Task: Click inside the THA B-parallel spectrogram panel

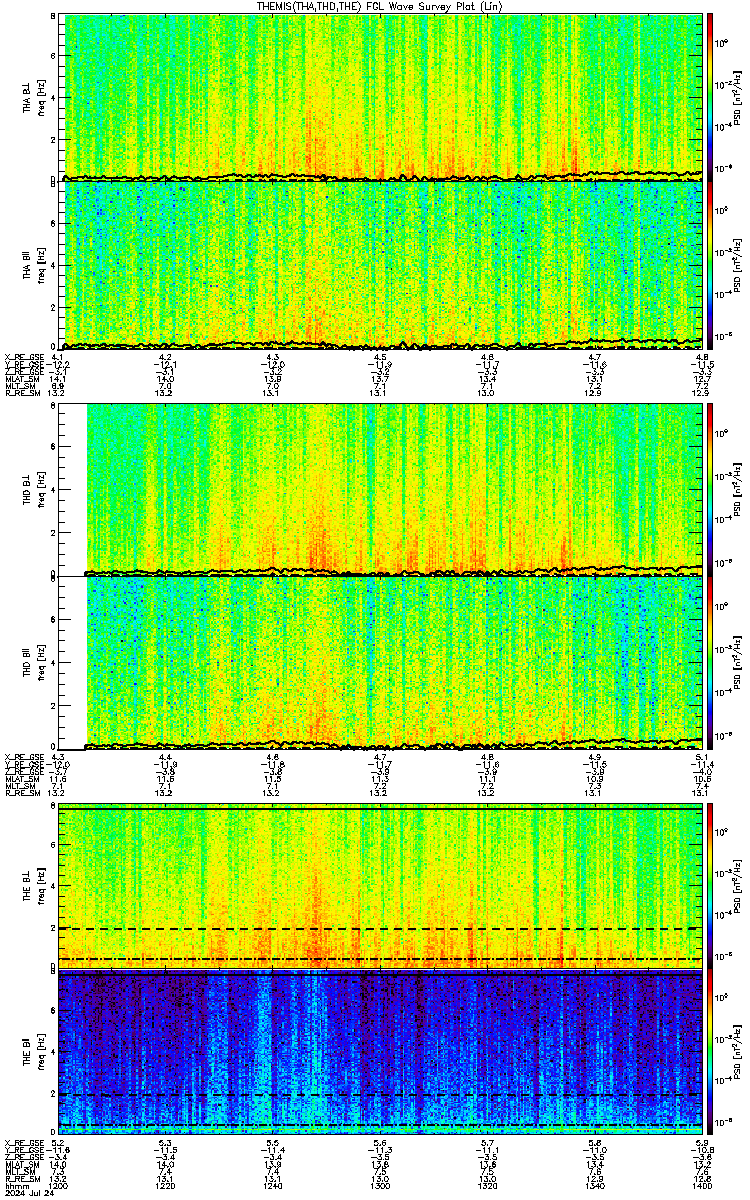Action: 382,264
